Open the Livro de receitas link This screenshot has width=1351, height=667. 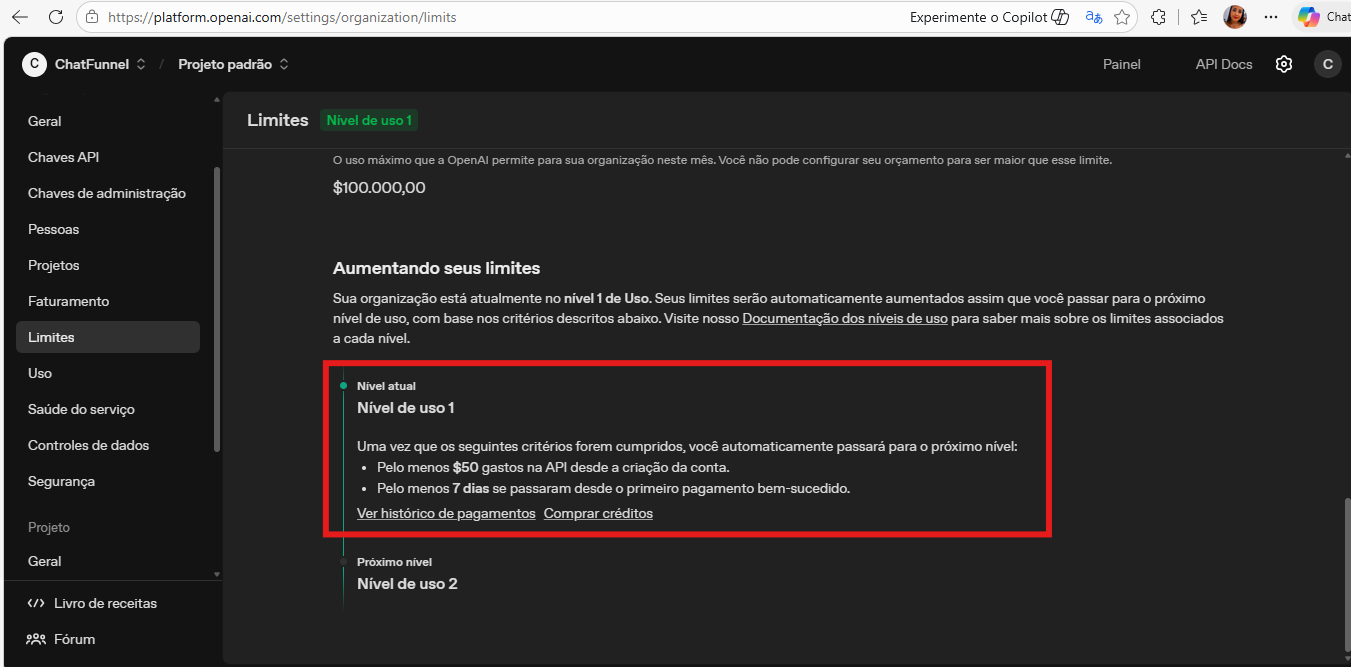pyautogui.click(x=105, y=603)
